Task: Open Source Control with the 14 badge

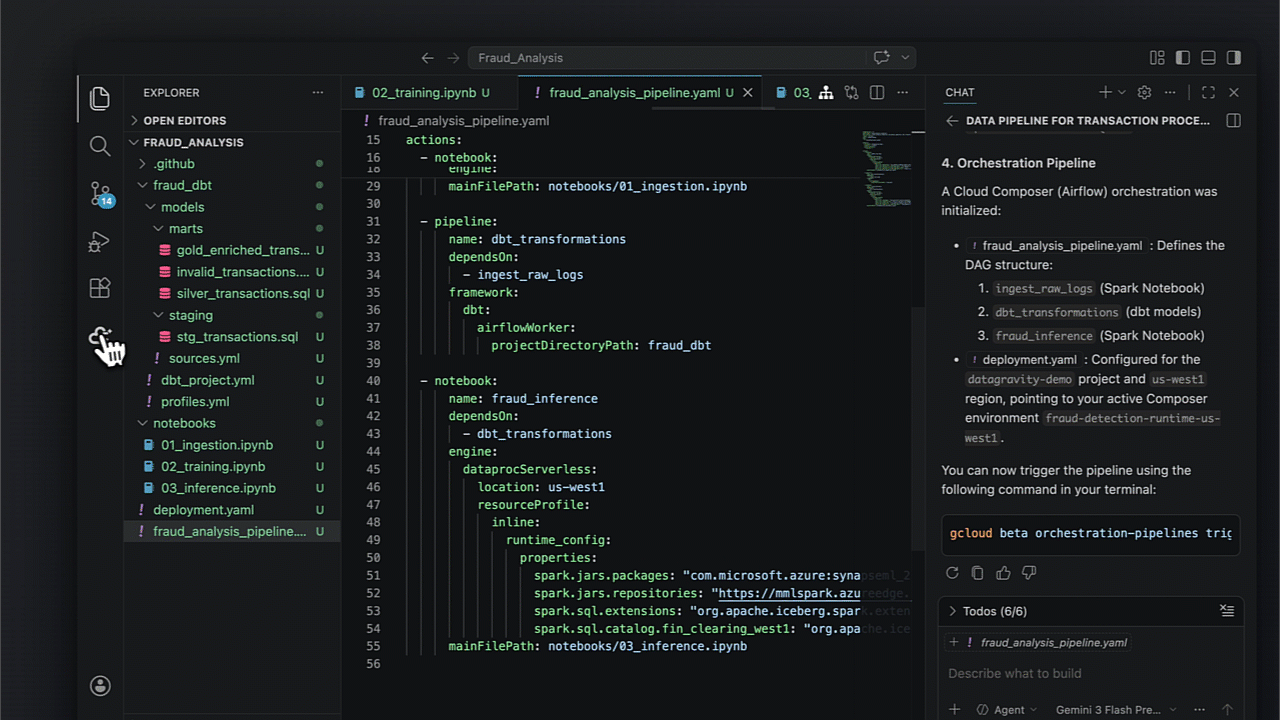Action: 100,193
